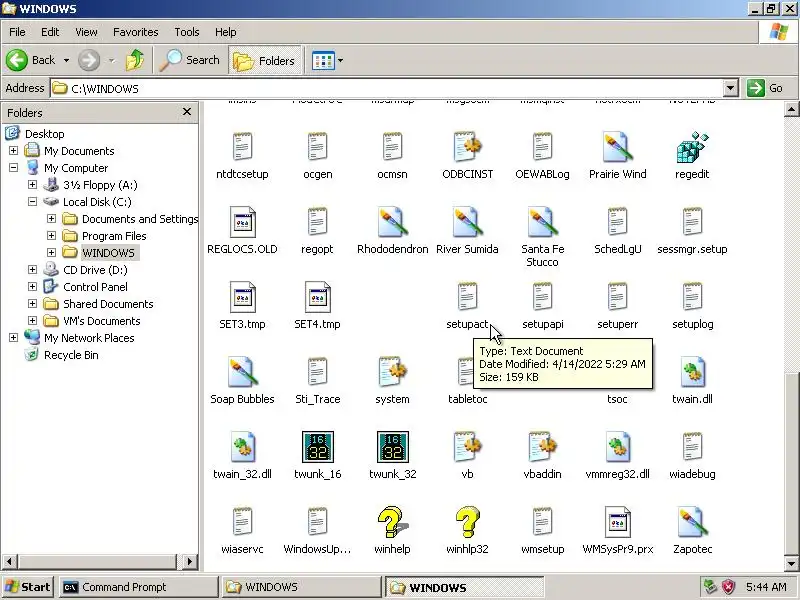Open the Start menu
Viewport: 800px width, 600px height.
(x=28, y=587)
